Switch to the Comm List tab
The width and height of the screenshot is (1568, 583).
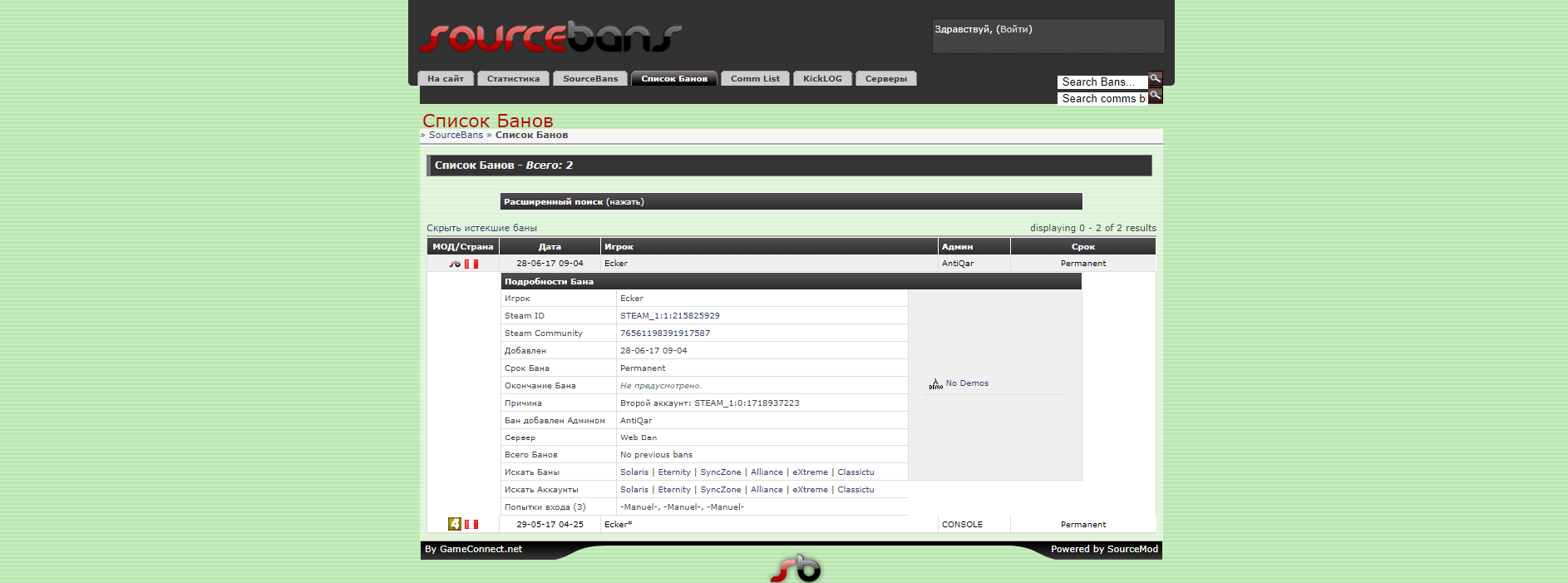(x=755, y=79)
